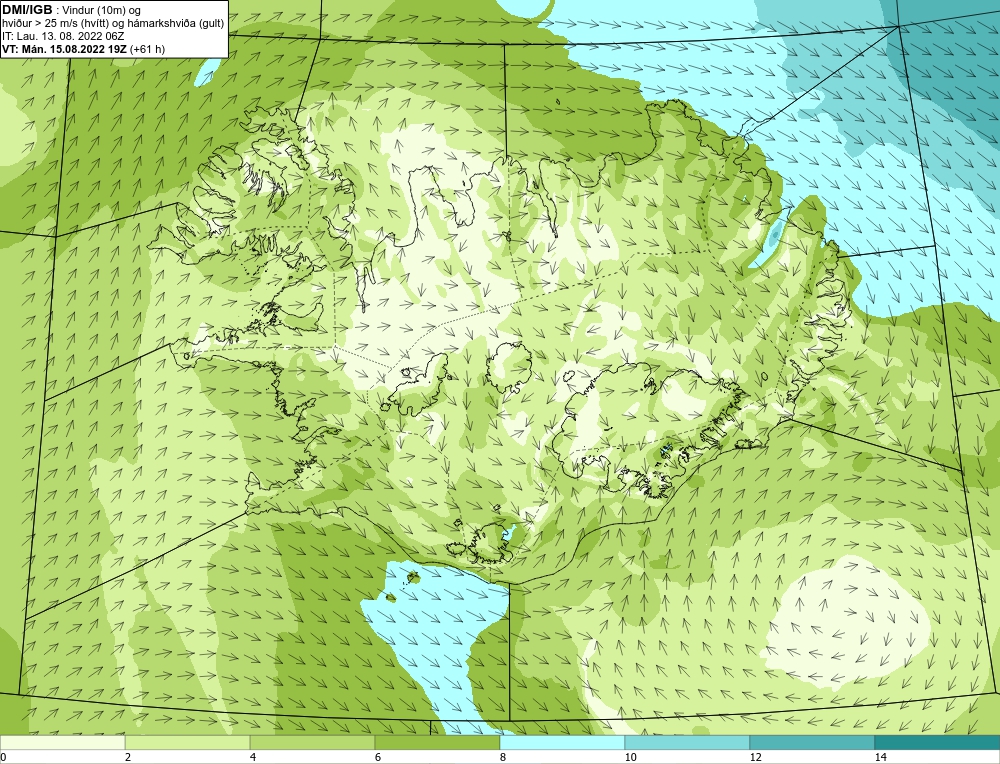1000x764 pixels.
Task: Click the darkest teal legend swatch above 14
Action: point(938,743)
